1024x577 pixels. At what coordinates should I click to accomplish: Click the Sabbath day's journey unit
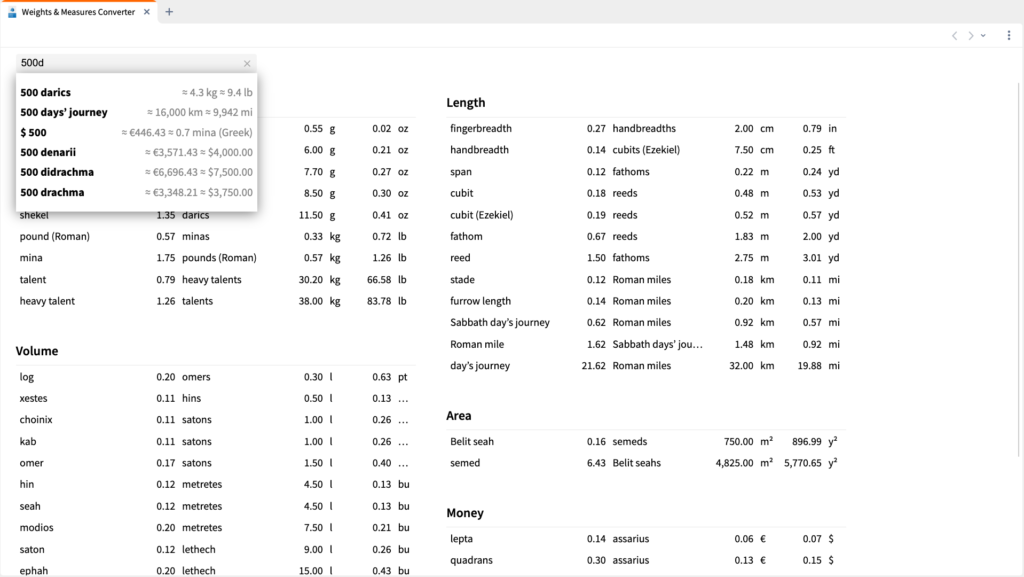tap(499, 323)
